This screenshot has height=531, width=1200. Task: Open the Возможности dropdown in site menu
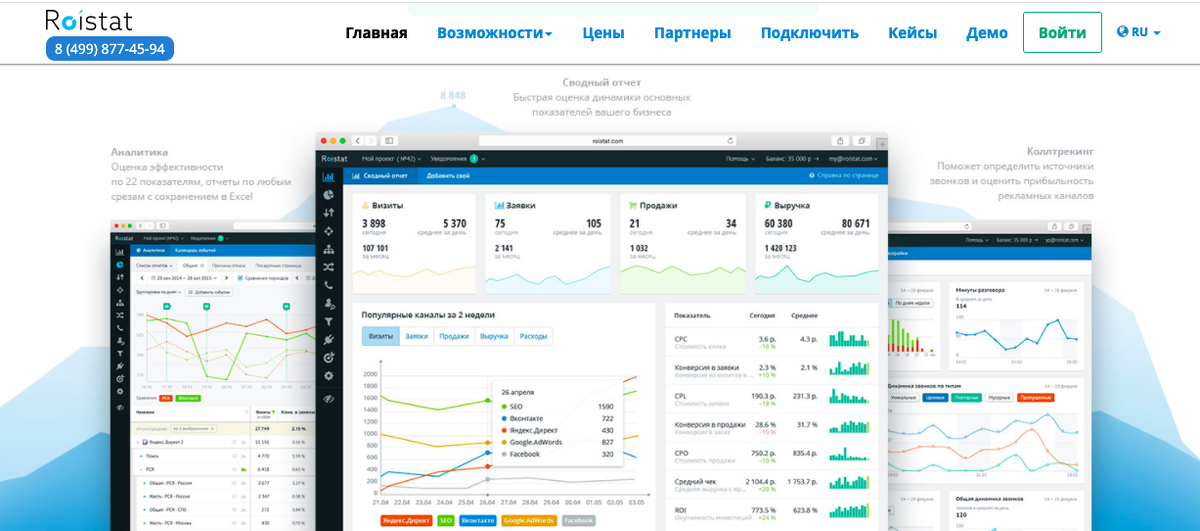[494, 33]
